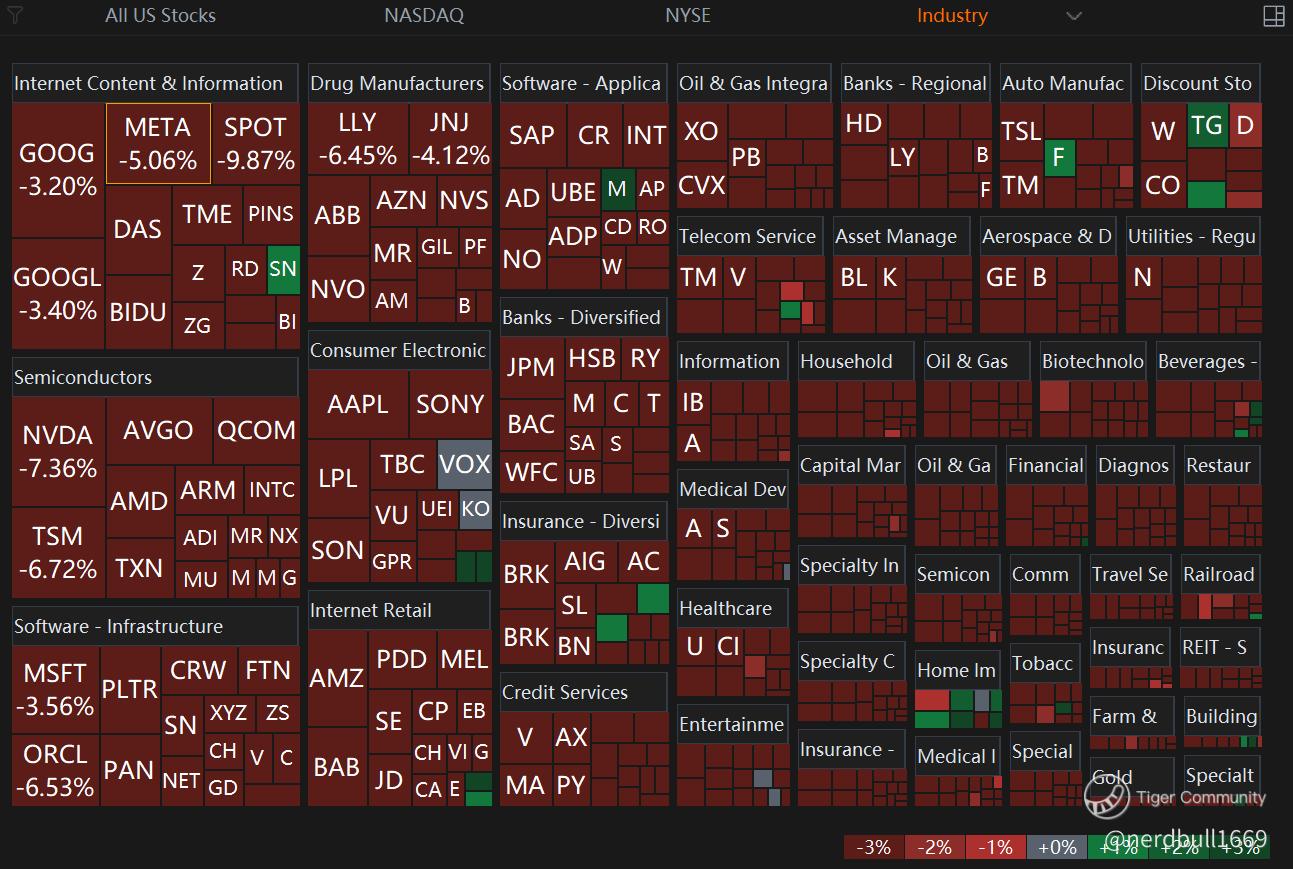Switch to the All US Stocks tab

click(160, 16)
